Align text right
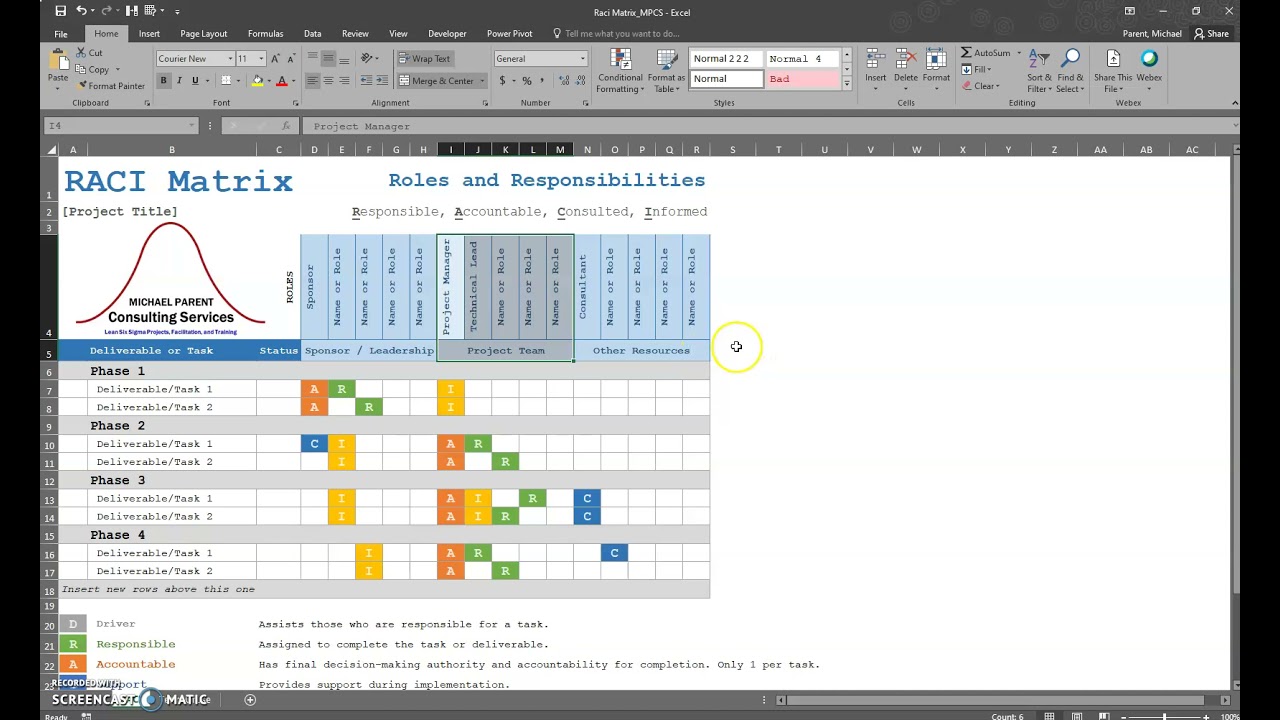 tap(343, 81)
